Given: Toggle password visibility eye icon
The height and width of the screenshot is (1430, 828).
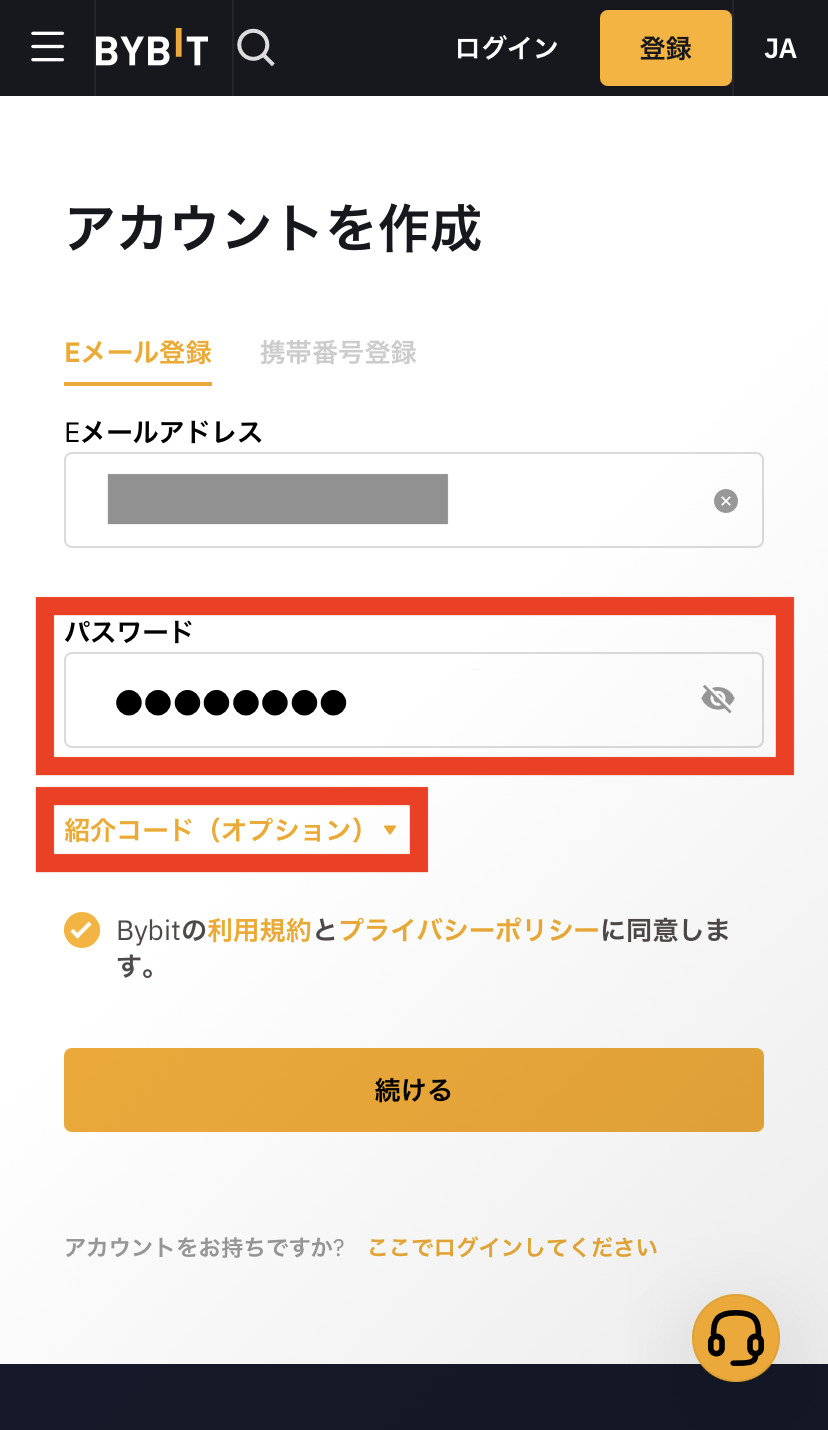Looking at the screenshot, I should 718,699.
